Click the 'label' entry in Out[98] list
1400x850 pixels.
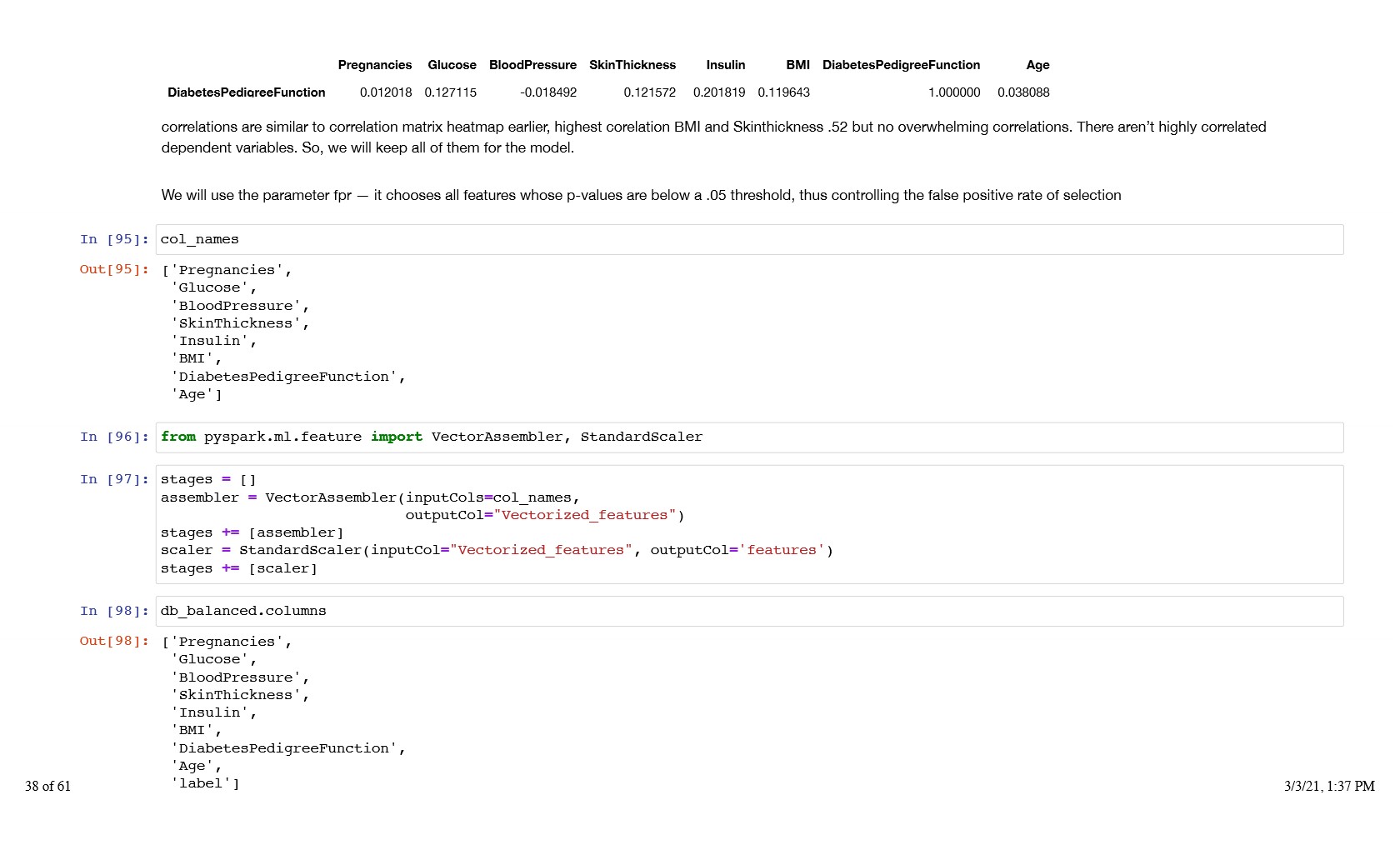coord(205,784)
